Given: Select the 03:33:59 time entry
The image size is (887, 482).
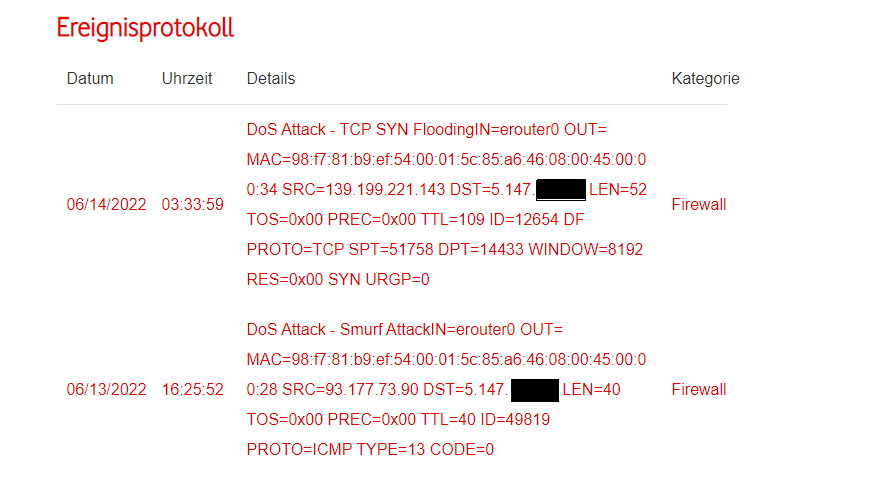Looking at the screenshot, I should click(192, 204).
